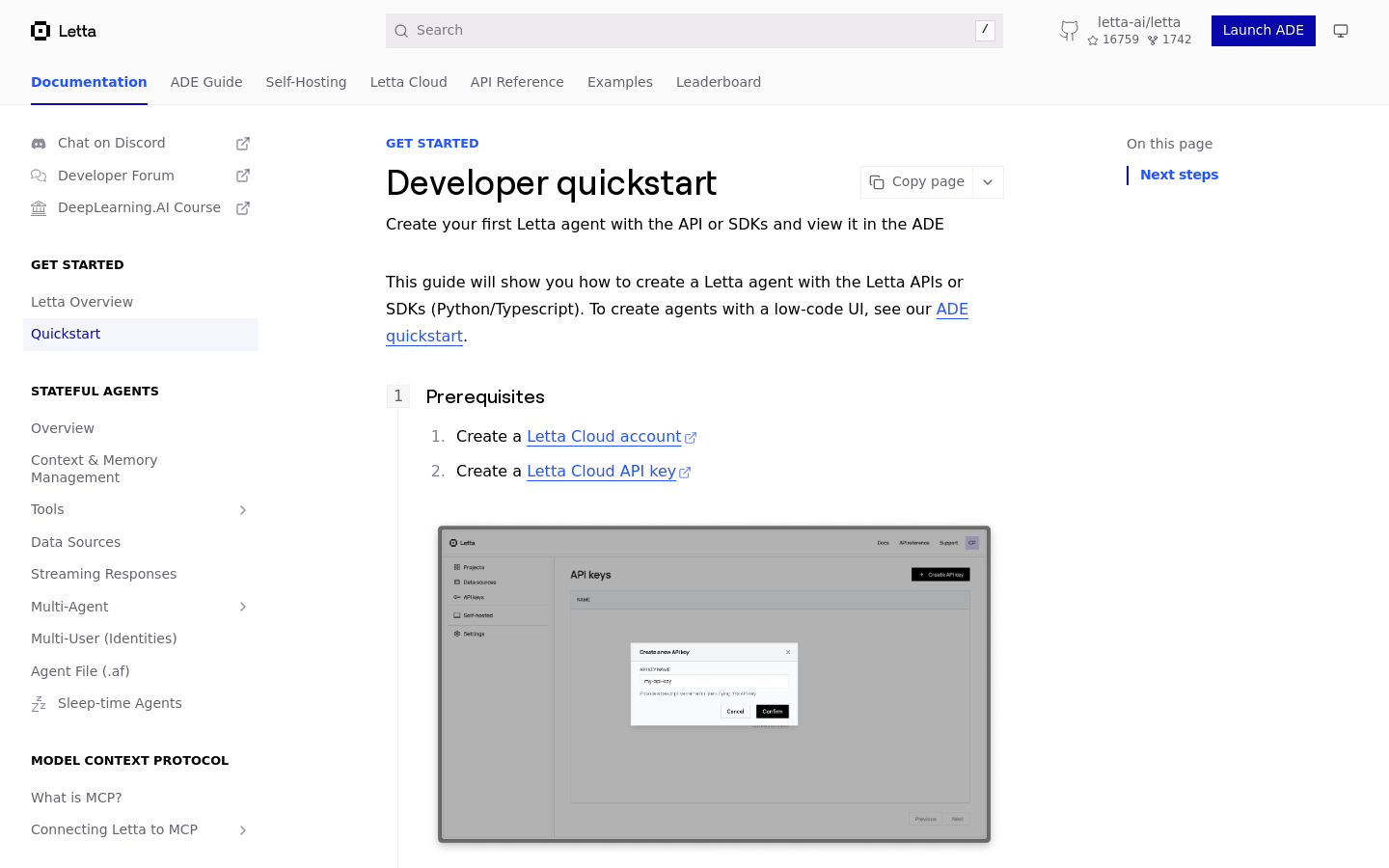
Task: Expand the Tools sidebar section
Action: 243,510
